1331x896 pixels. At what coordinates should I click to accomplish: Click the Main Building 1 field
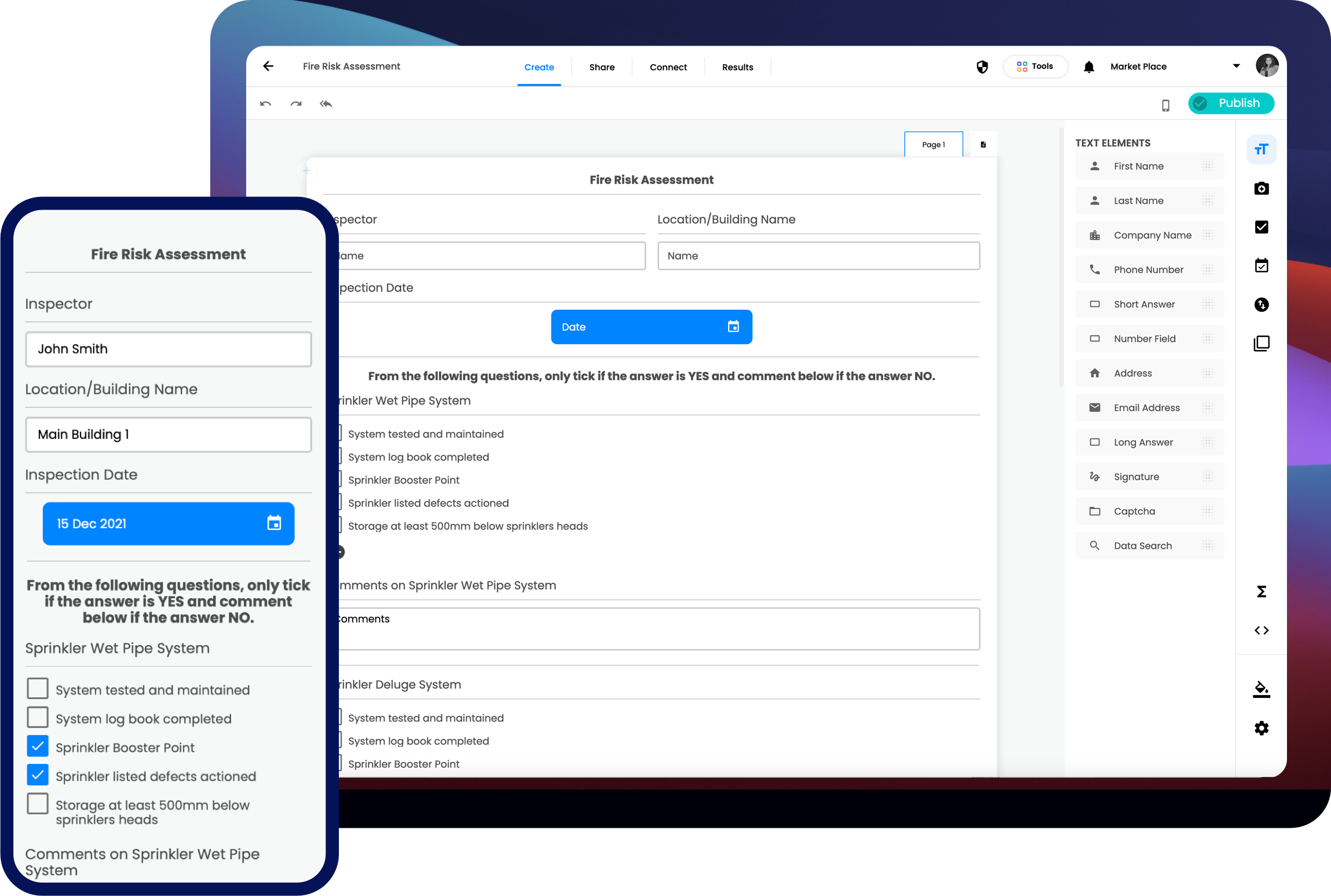(169, 434)
